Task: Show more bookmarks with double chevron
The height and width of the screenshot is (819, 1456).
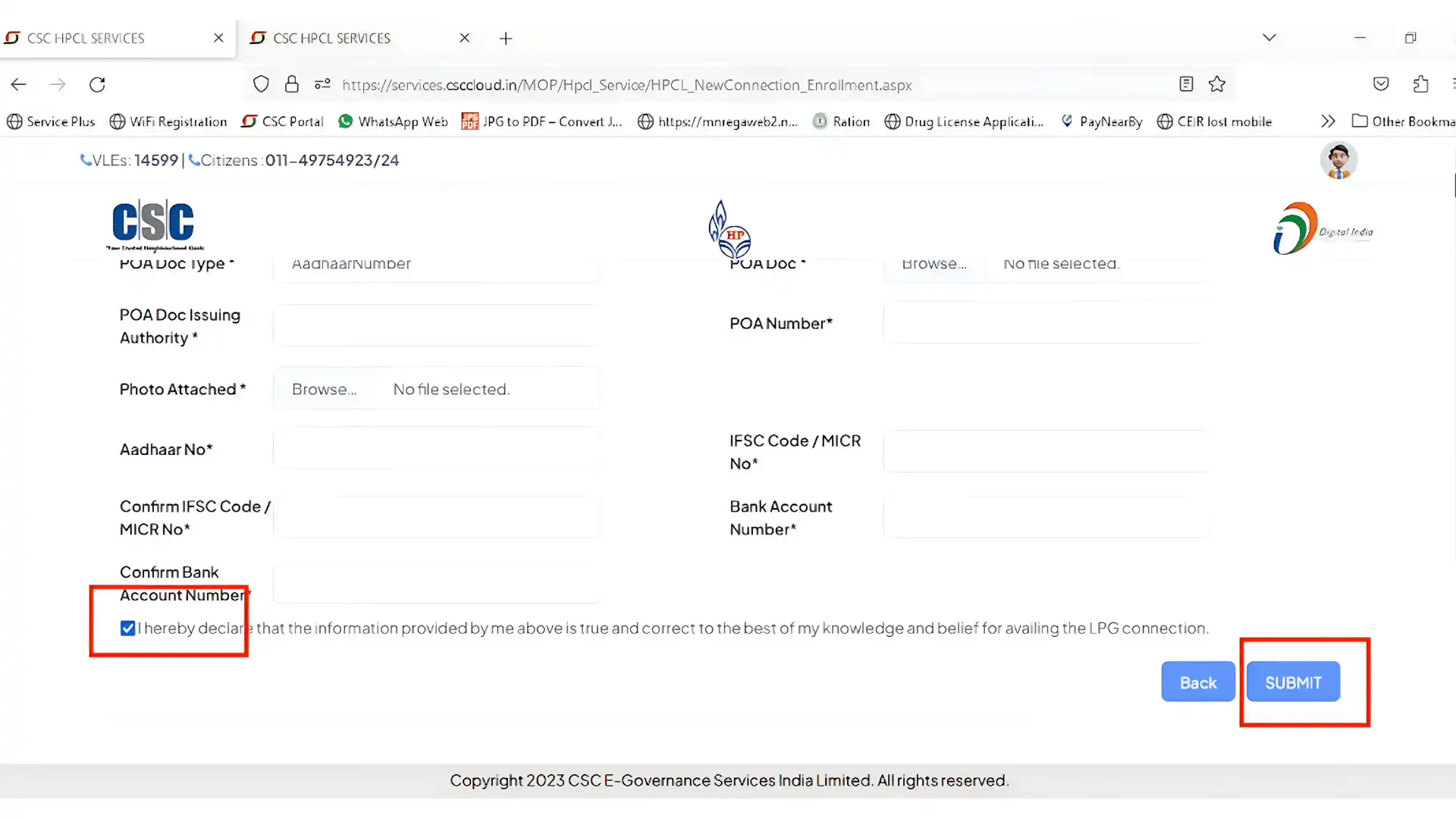Action: 1327,121
